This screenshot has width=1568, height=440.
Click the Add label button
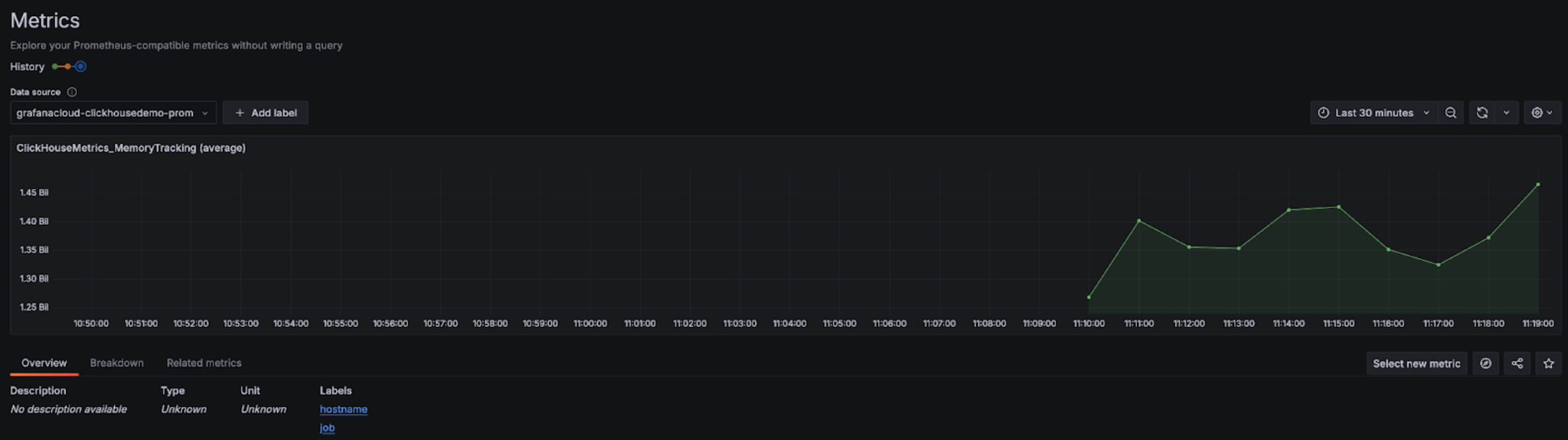265,112
